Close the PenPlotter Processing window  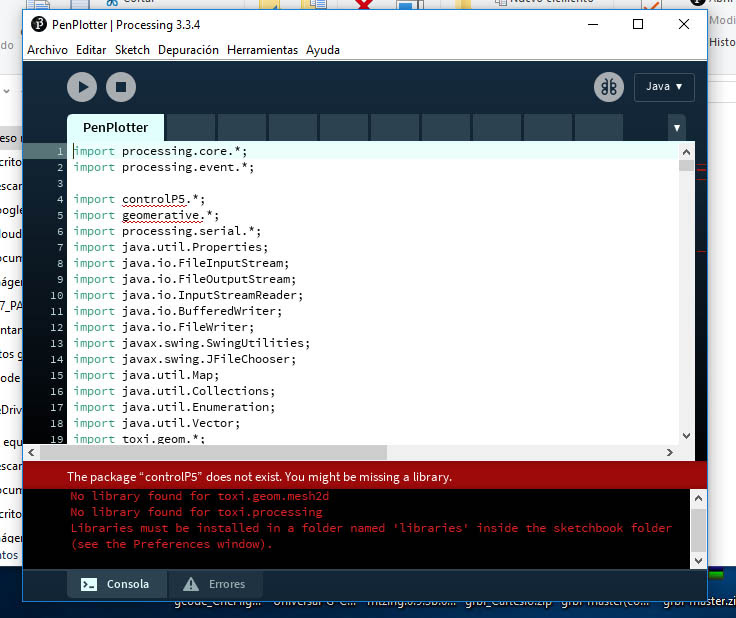point(684,24)
